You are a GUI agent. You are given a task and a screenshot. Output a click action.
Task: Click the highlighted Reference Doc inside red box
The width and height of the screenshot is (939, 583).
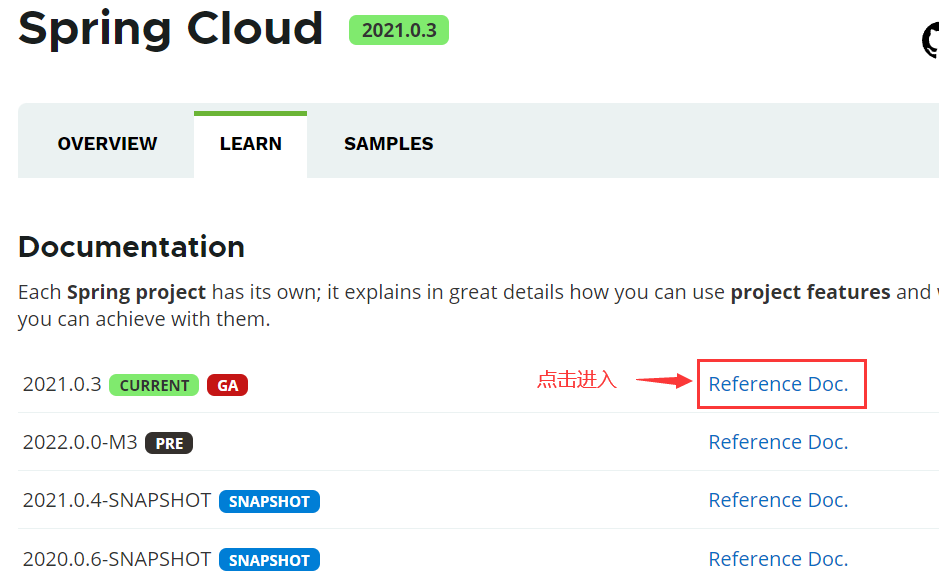tap(778, 384)
